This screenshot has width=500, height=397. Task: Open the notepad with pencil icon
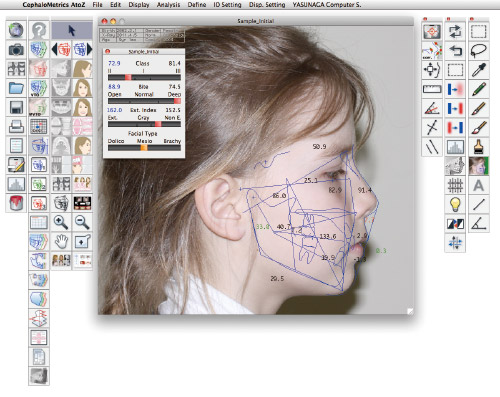(16, 165)
